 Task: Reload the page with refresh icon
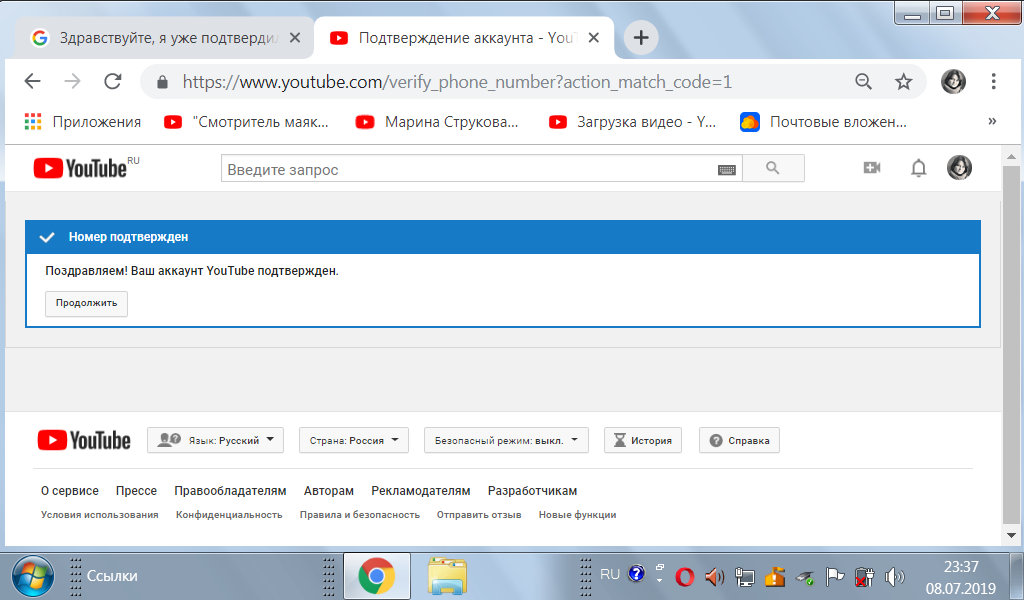113,81
